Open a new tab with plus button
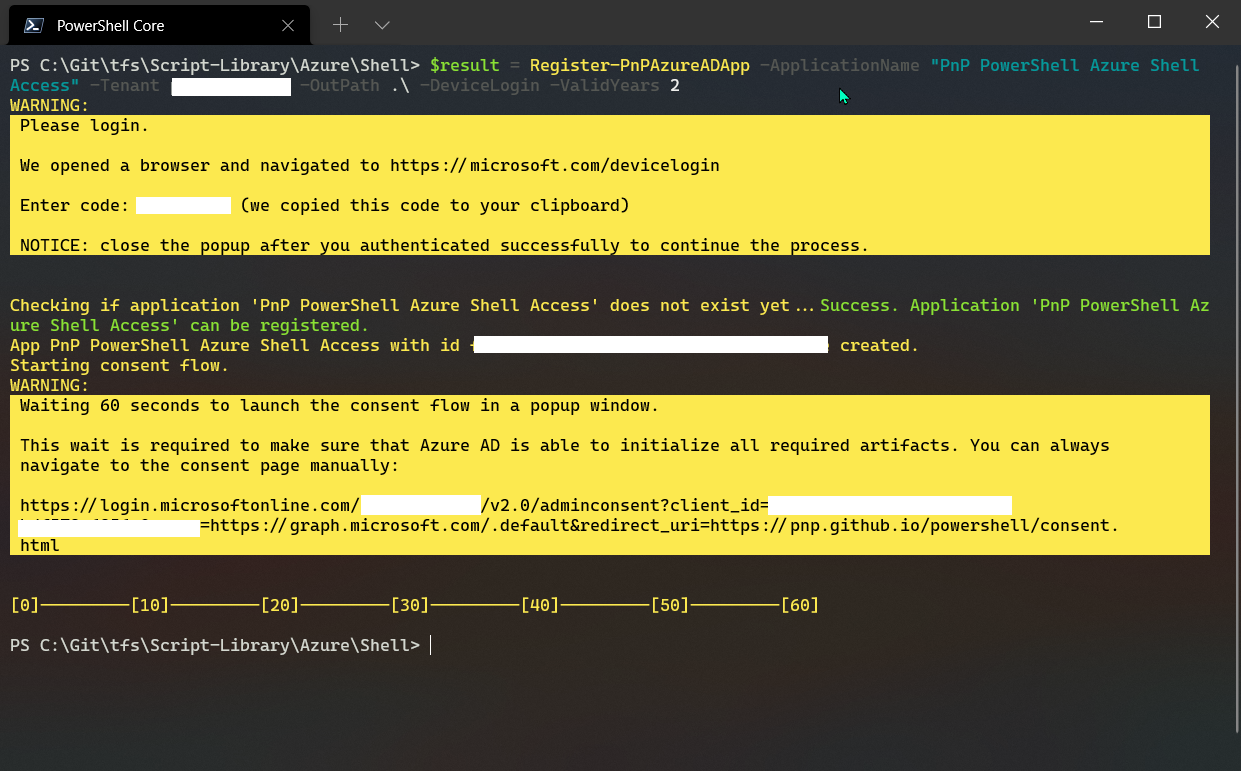The width and height of the screenshot is (1241, 771). pos(340,24)
